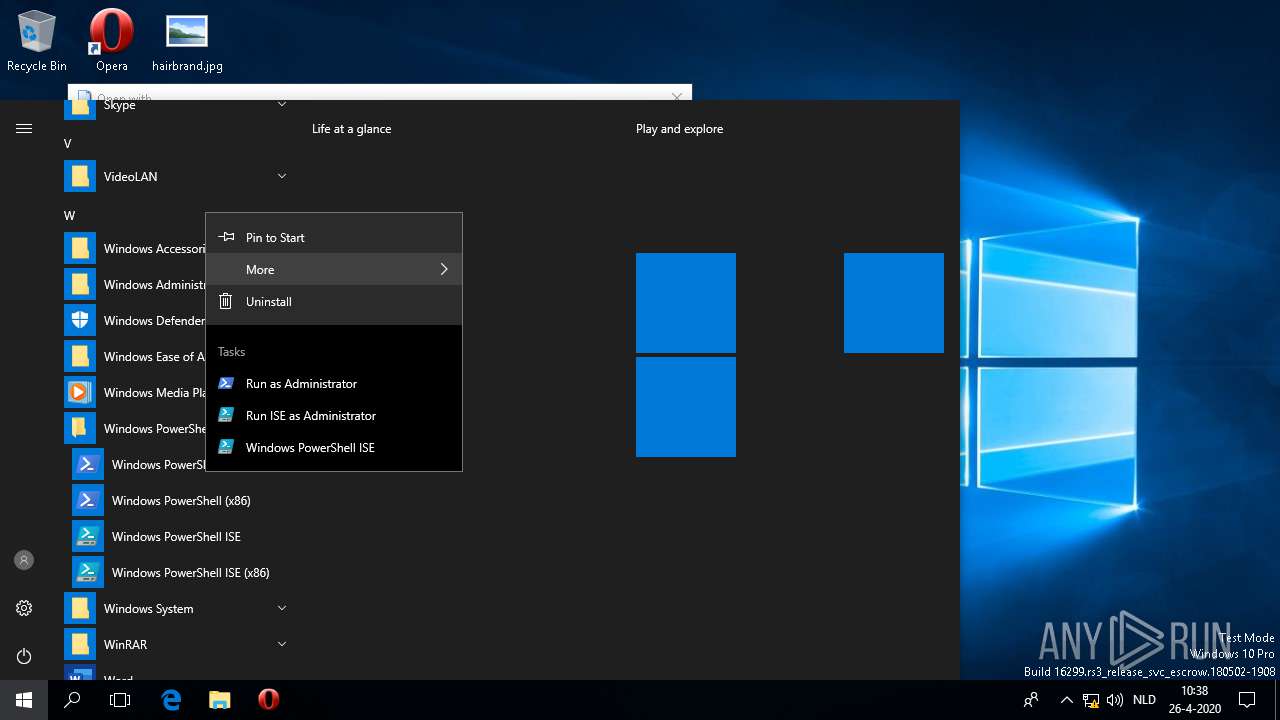Click the Windows Start button
Image resolution: width=1280 pixels, height=720 pixels.
point(24,700)
